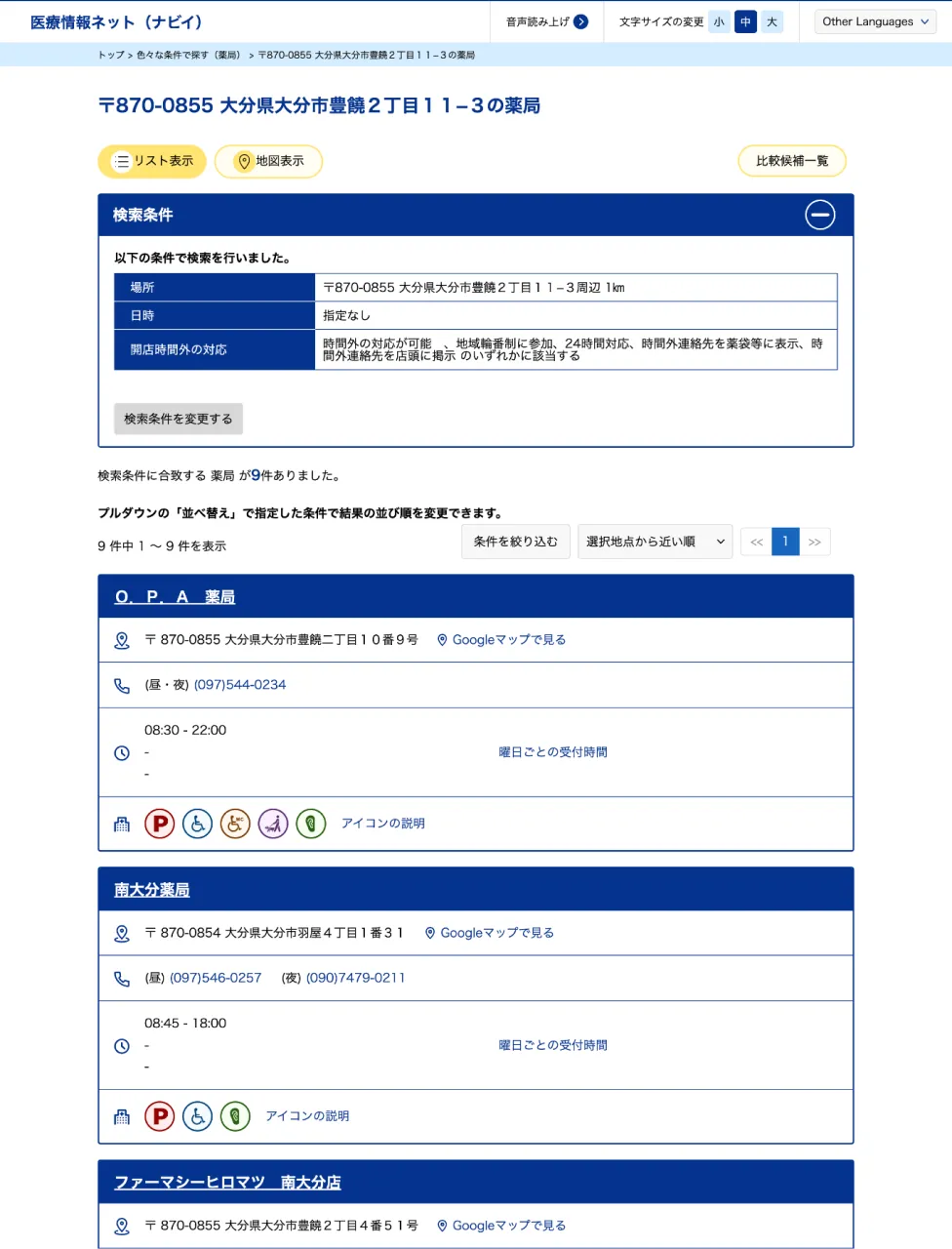Click the wheelchair user assistance icon for O.P.A 薬局
Screen dimensions: 952x1249
[235, 825]
